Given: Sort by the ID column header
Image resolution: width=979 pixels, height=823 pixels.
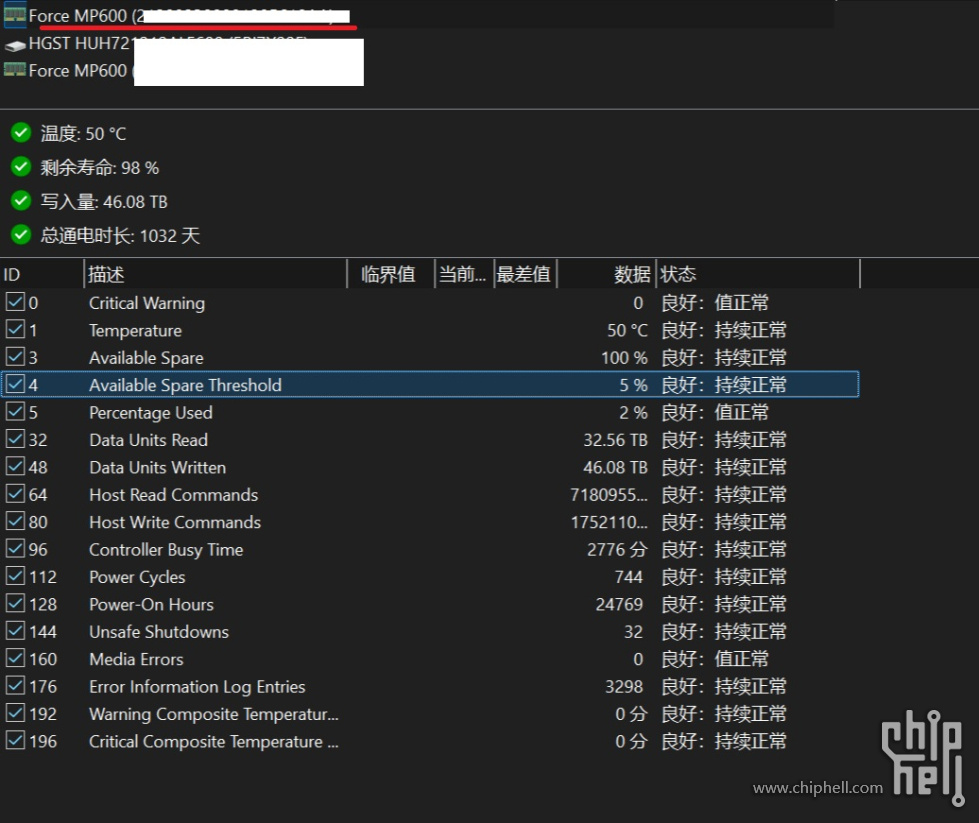Looking at the screenshot, I should pos(42,274).
